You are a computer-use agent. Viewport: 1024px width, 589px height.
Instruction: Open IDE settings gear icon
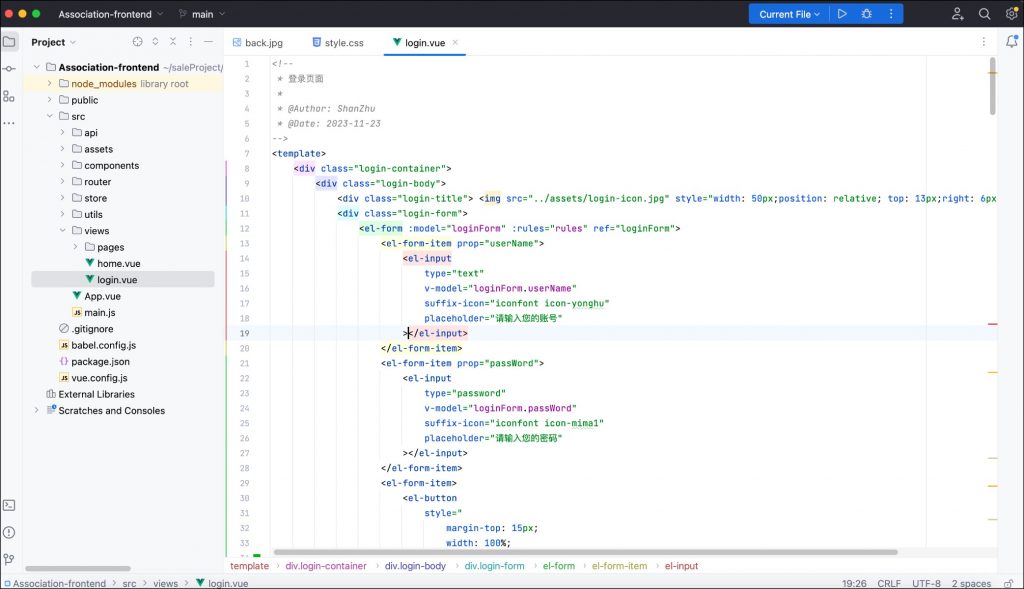[x=1009, y=14]
